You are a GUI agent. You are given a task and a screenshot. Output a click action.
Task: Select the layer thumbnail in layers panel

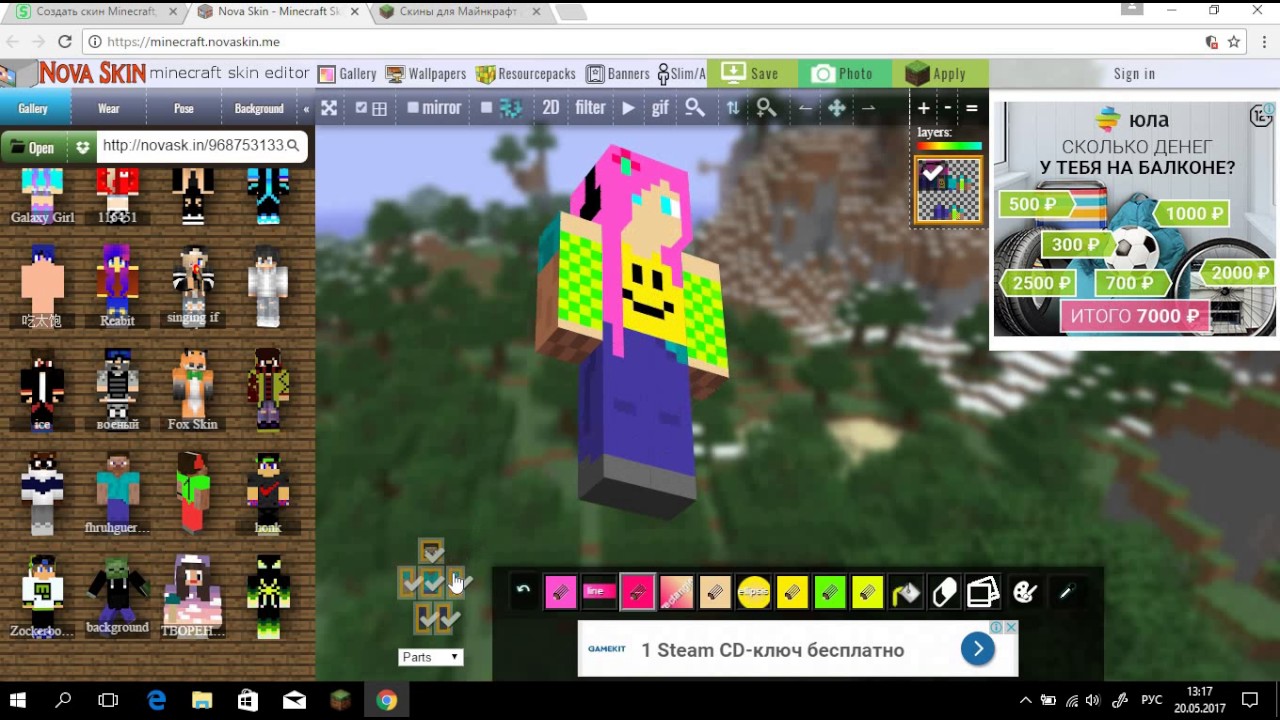pyautogui.click(x=948, y=190)
